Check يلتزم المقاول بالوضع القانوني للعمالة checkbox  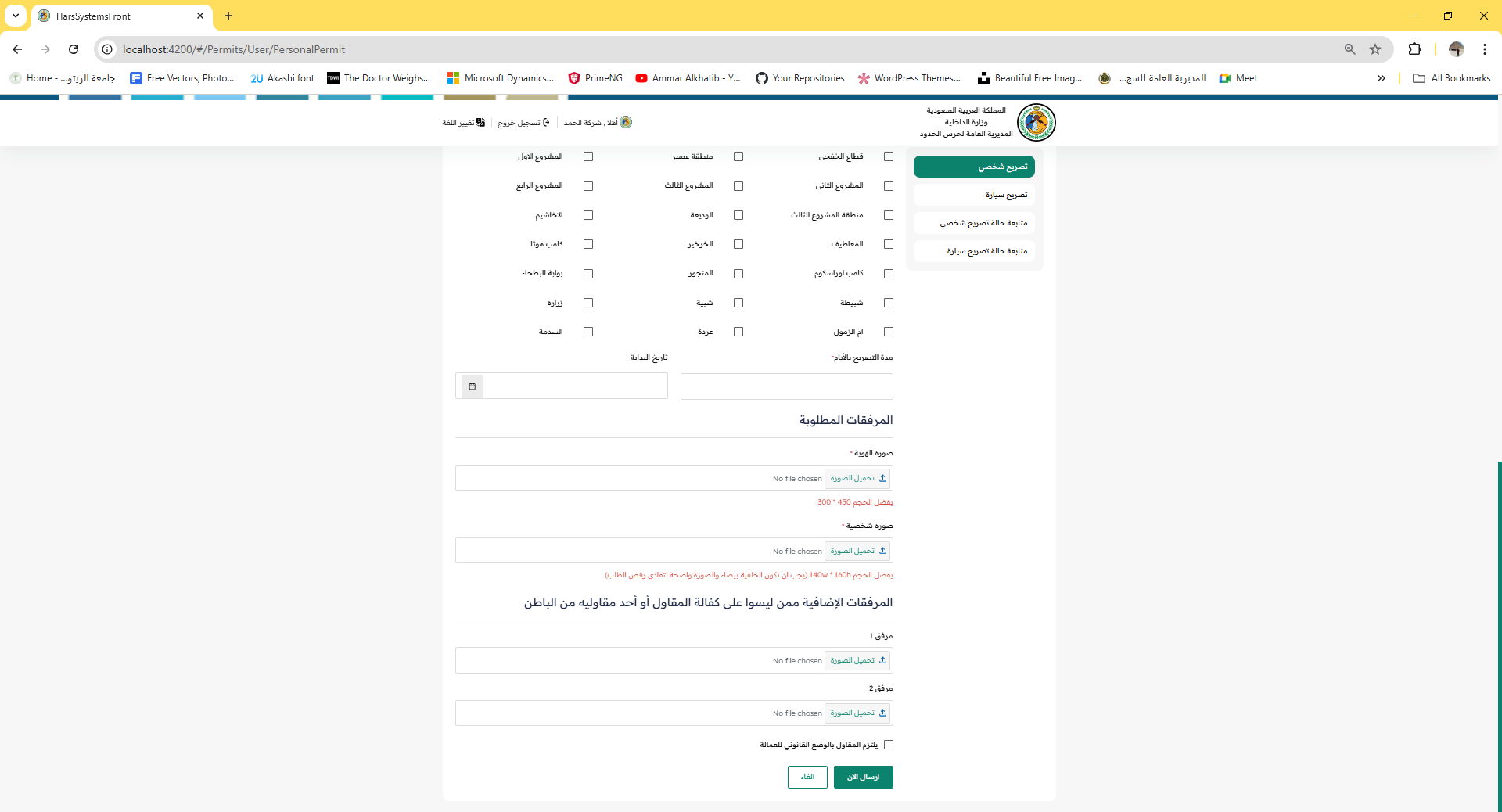tap(889, 745)
